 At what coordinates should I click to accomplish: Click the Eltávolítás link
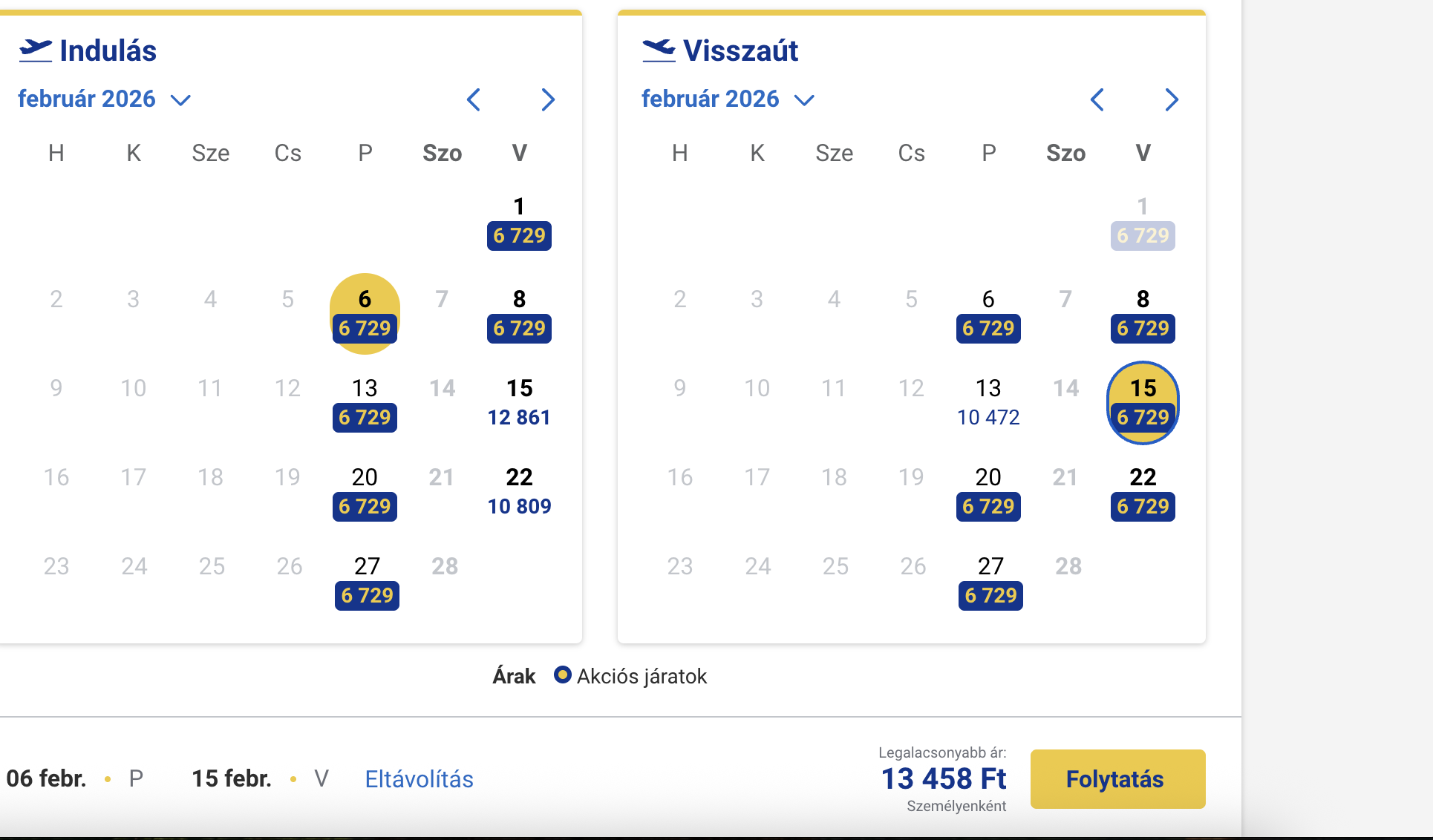point(419,779)
